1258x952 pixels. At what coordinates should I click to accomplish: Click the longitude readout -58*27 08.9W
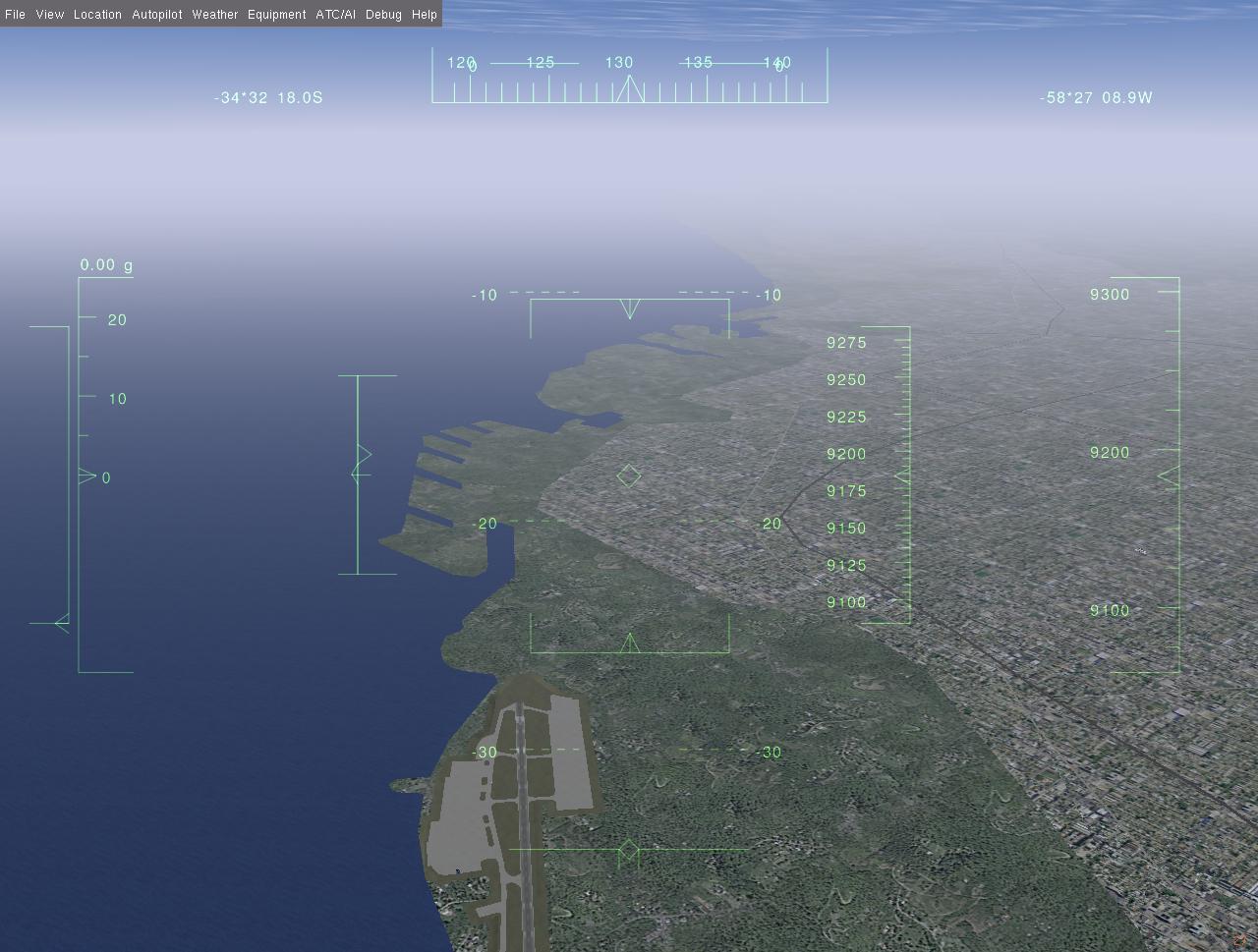click(1096, 98)
